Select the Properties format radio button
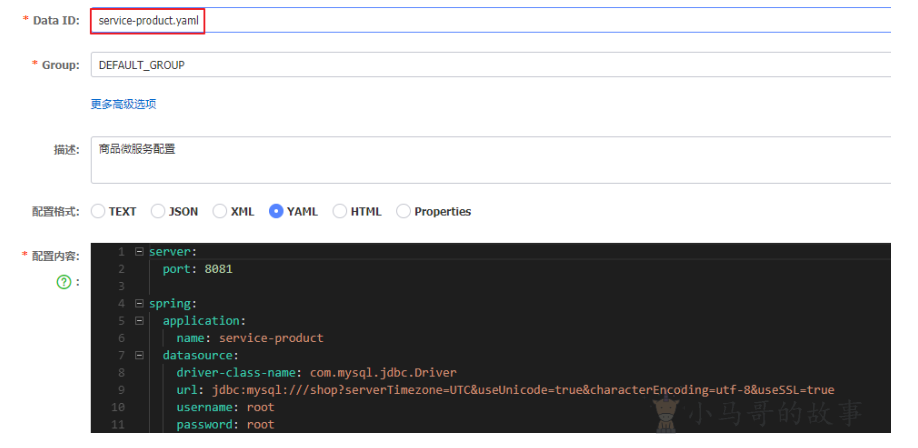Screen dimensions: 918x448 [403, 211]
